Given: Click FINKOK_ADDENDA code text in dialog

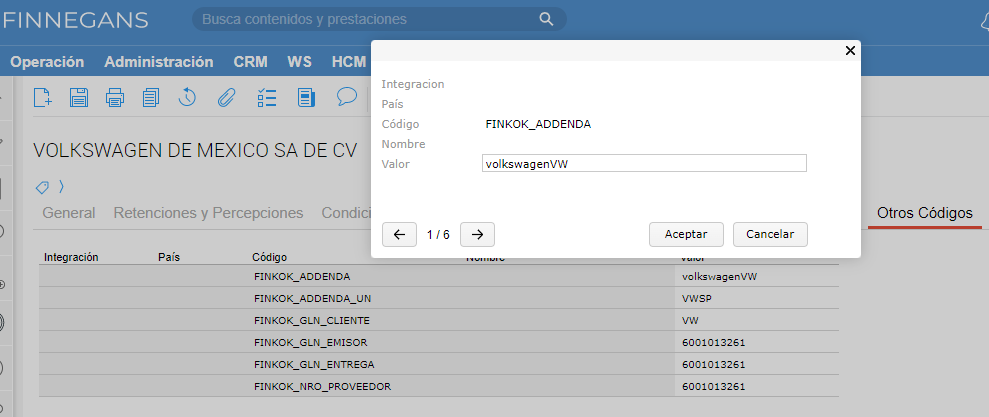Looking at the screenshot, I should click(x=538, y=124).
